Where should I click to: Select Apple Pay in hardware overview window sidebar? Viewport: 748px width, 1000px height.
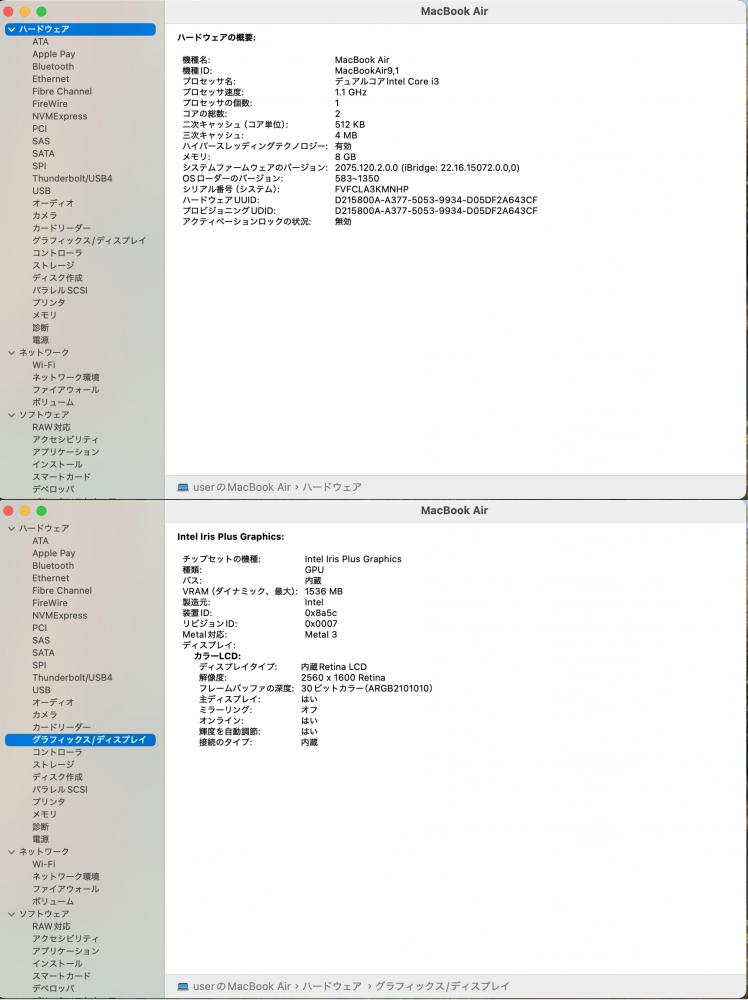pyautogui.click(x=54, y=54)
